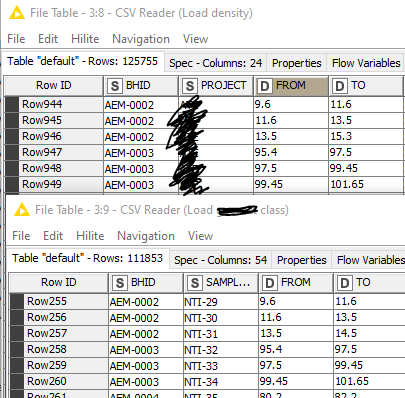The width and height of the screenshot is (405, 398).
Task: Click the KNIME warning icon in Load density title
Action: click(17, 13)
